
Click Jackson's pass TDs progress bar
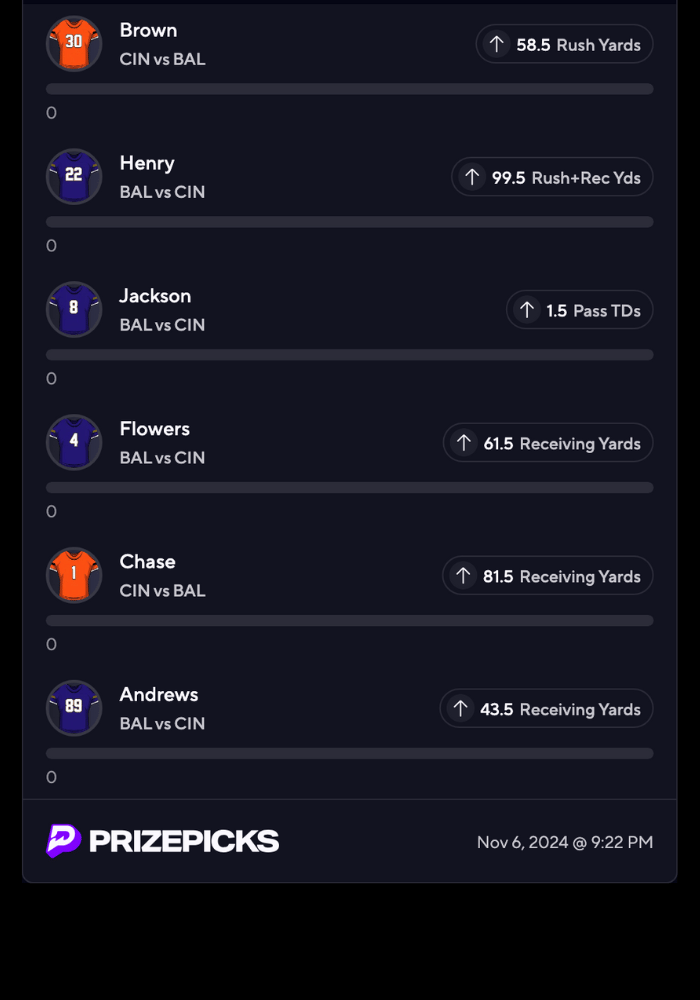pos(350,355)
